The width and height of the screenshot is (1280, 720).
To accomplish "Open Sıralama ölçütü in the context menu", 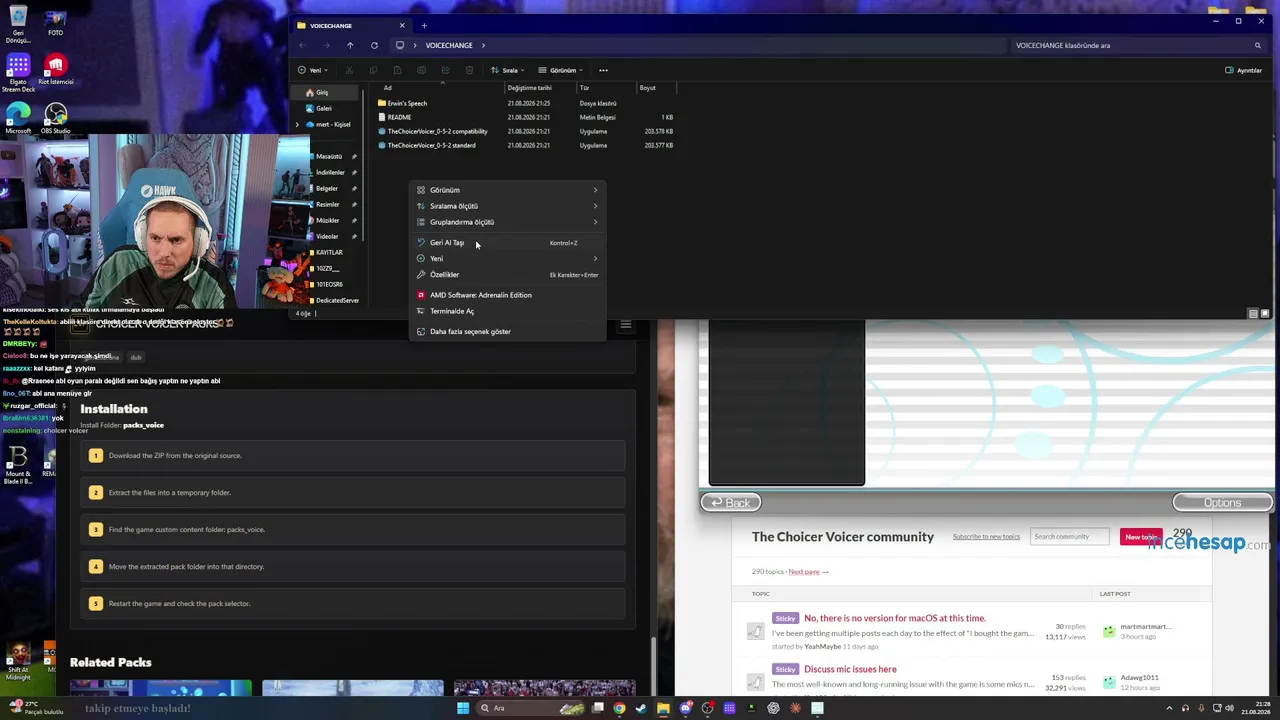I will [x=509, y=206].
